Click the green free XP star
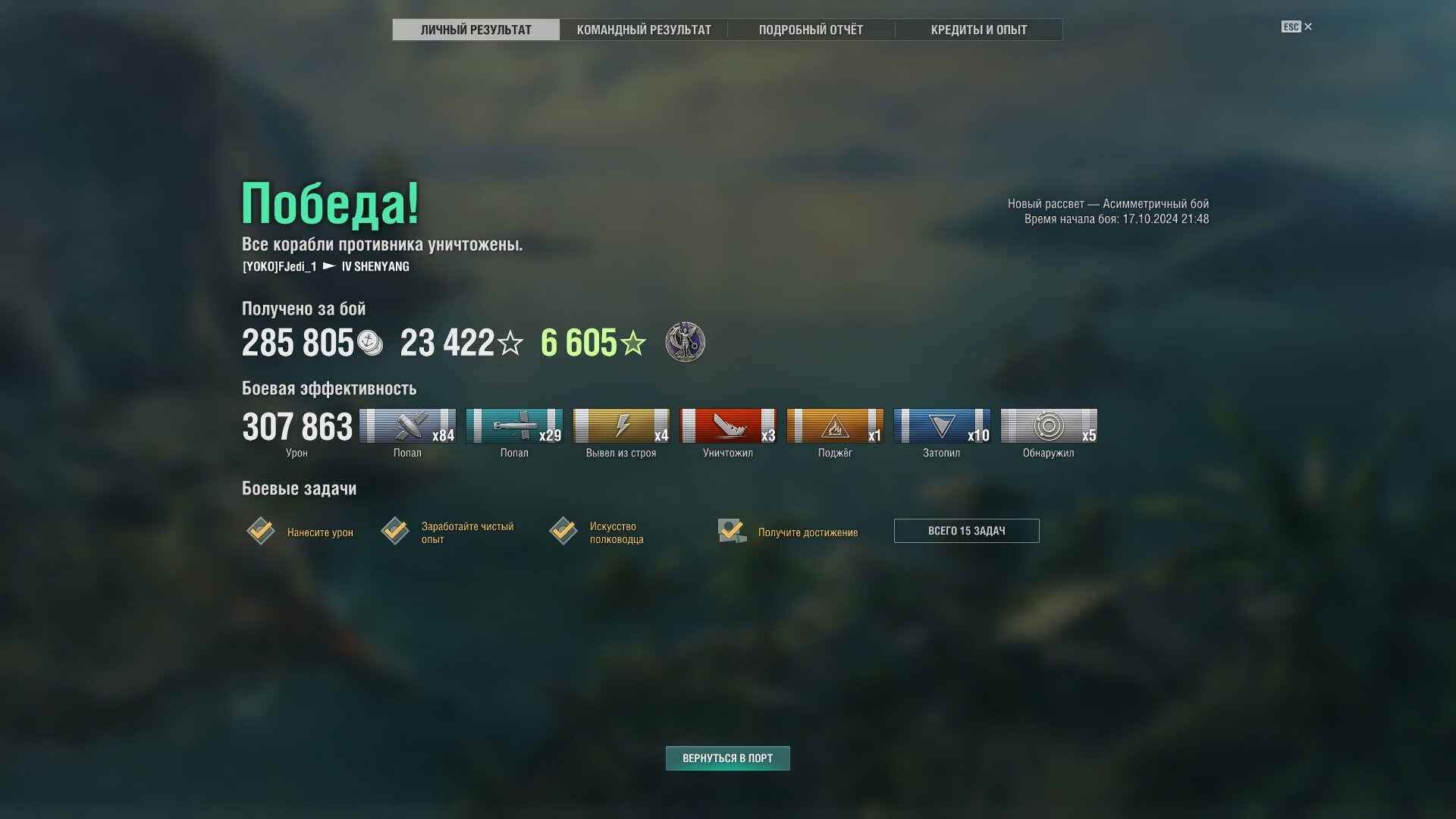This screenshot has height=819, width=1456. pos(633,343)
